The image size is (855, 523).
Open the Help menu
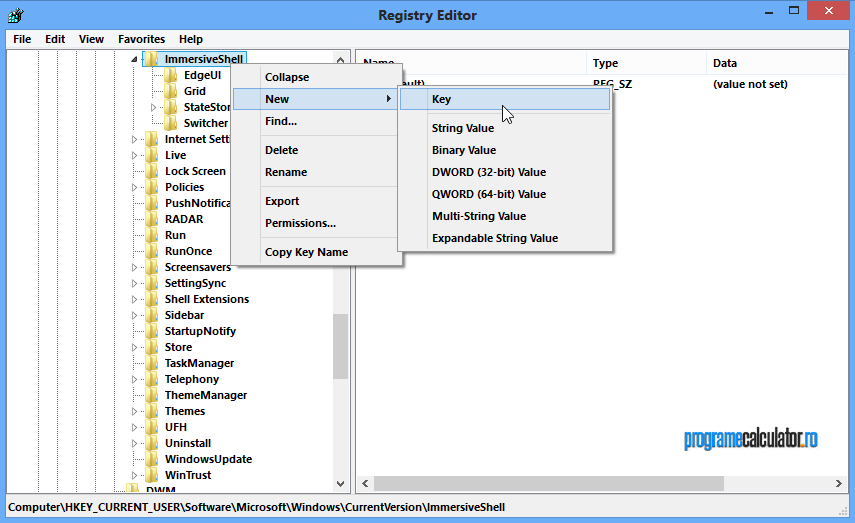tap(191, 39)
